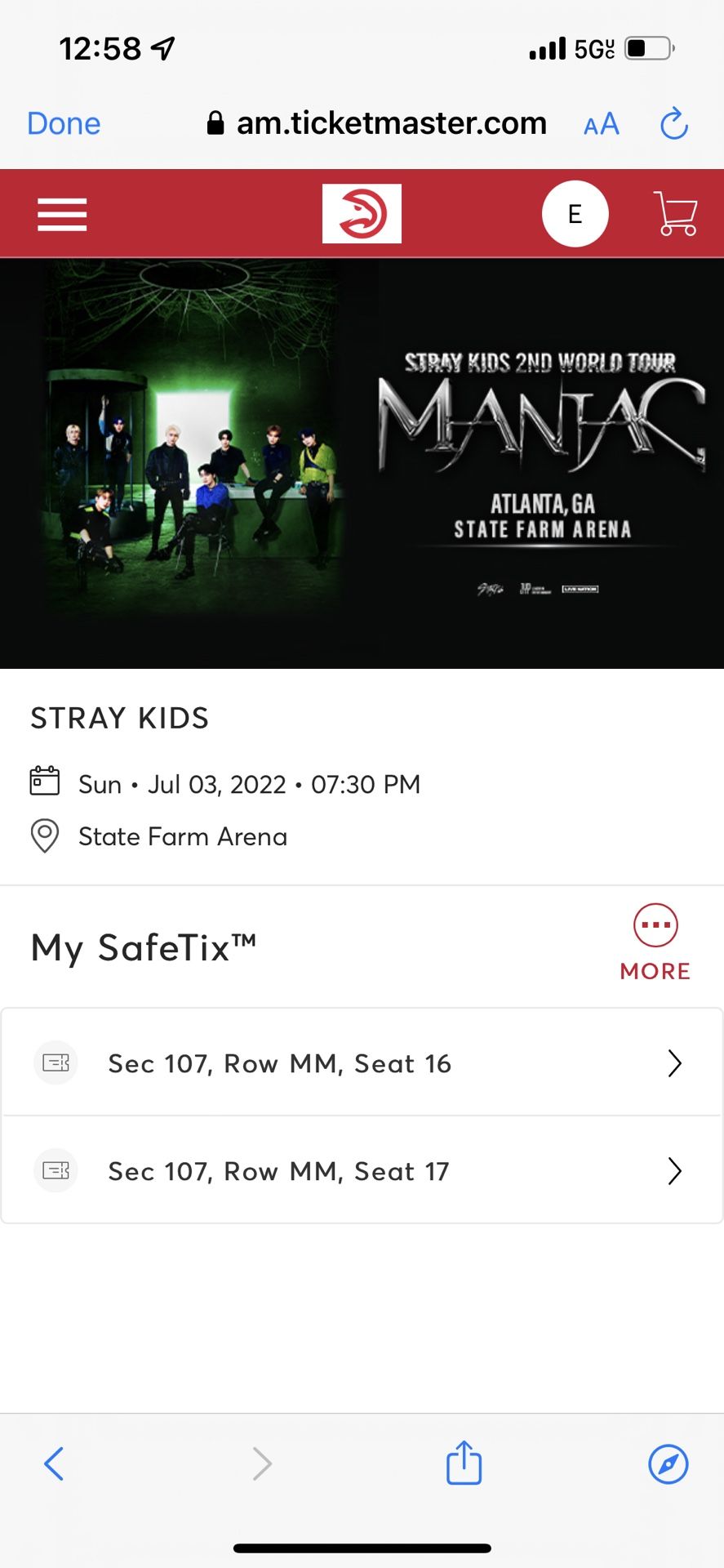This screenshot has width=724, height=1568.
Task: Expand Seat 17 ticket chevron
Action: tap(674, 1171)
